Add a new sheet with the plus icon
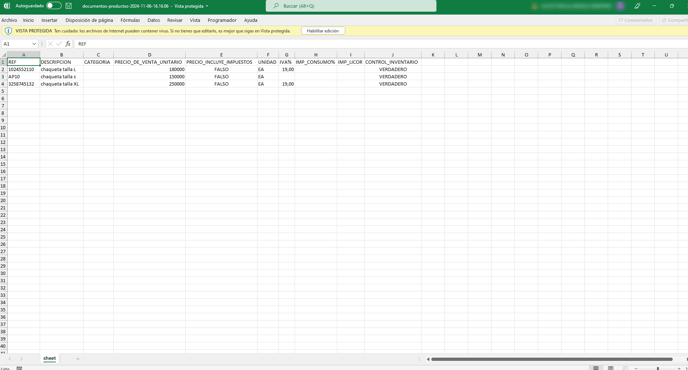The image size is (688, 370). [78, 359]
